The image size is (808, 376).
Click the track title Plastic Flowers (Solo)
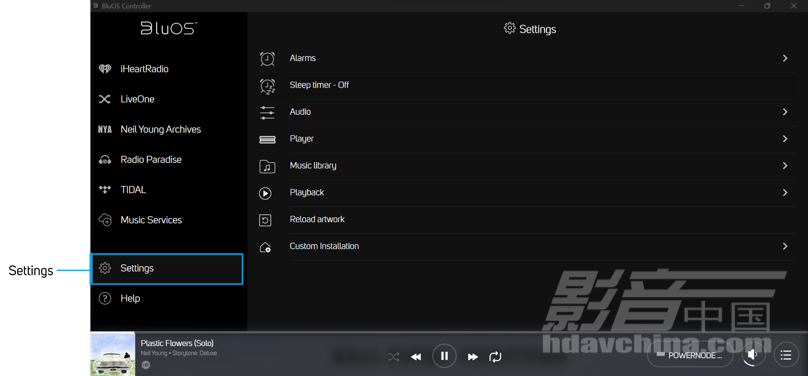pos(177,343)
